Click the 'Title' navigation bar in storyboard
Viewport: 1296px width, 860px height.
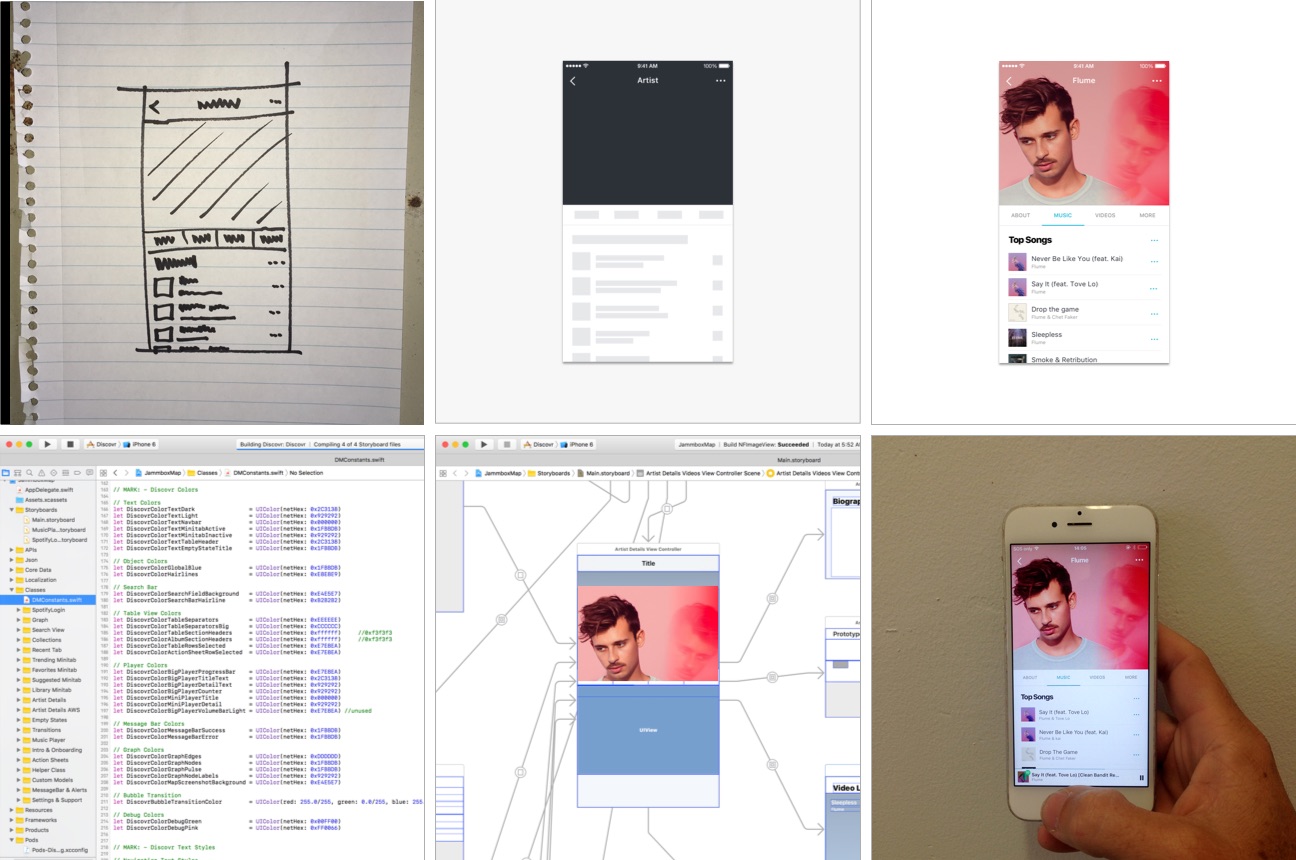point(648,564)
